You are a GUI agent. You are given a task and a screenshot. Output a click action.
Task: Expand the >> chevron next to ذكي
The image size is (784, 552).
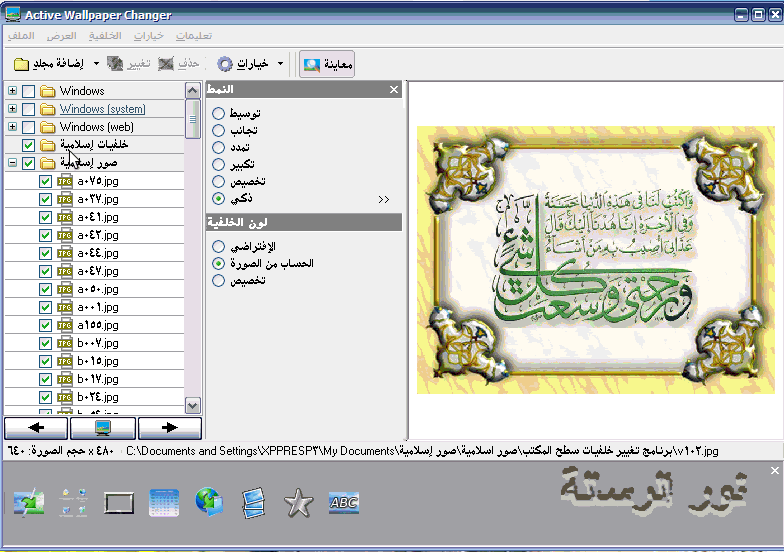384,200
